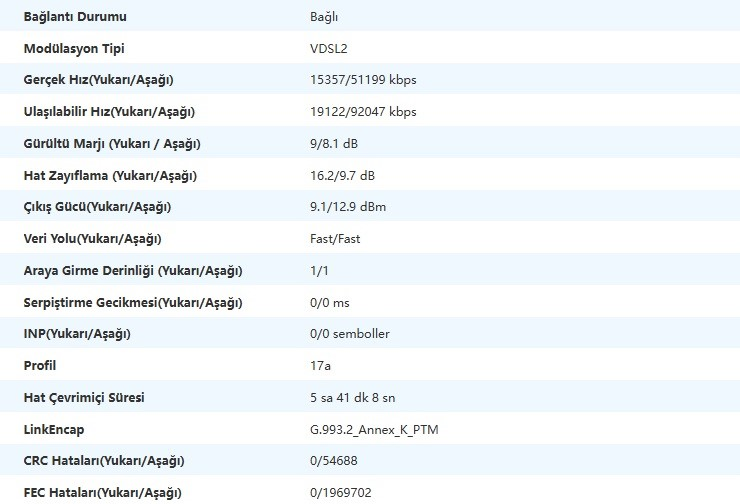740x504 pixels.
Task: Select the 'Serpiştirme Gecikmesi' label
Action: [x=133, y=302]
